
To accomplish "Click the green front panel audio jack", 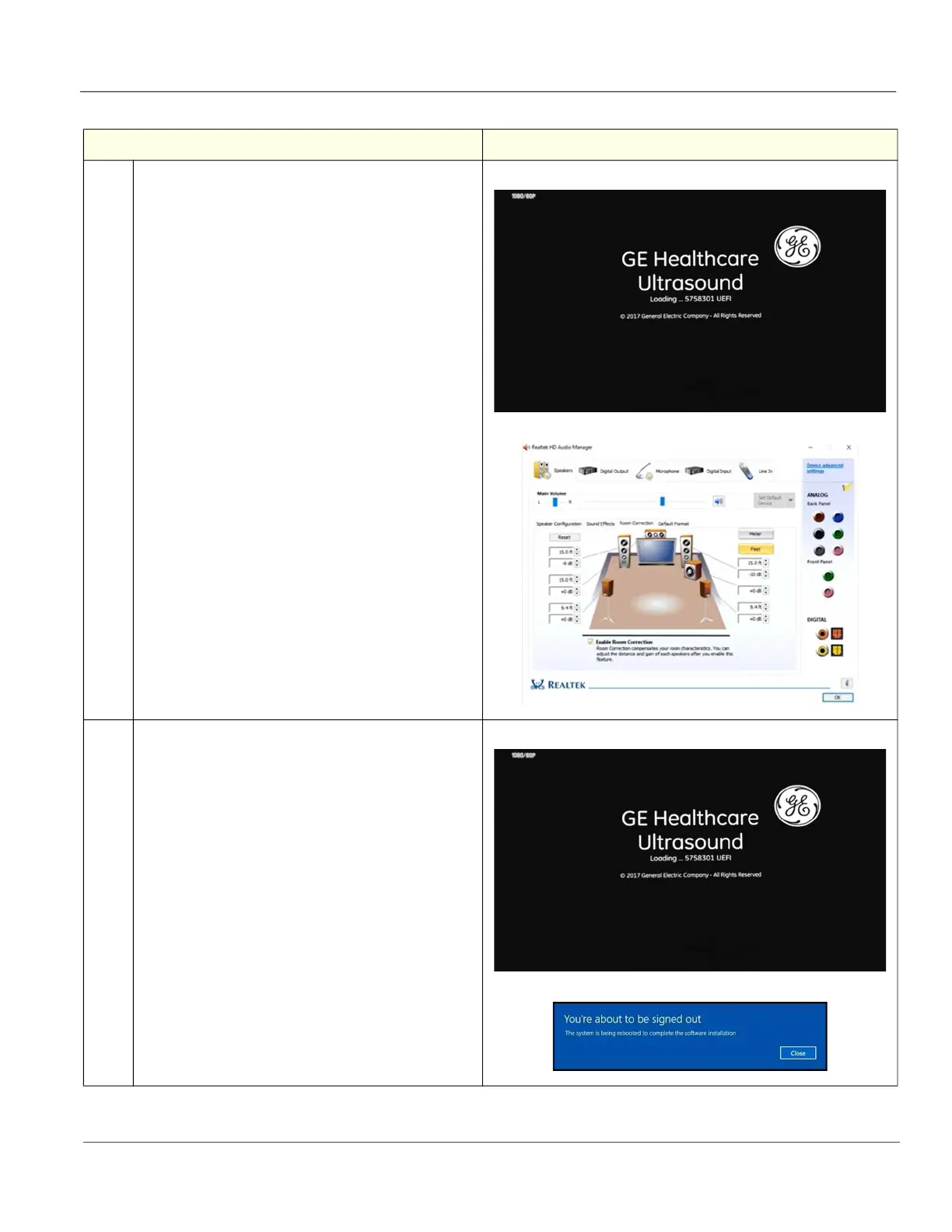I will click(828, 576).
